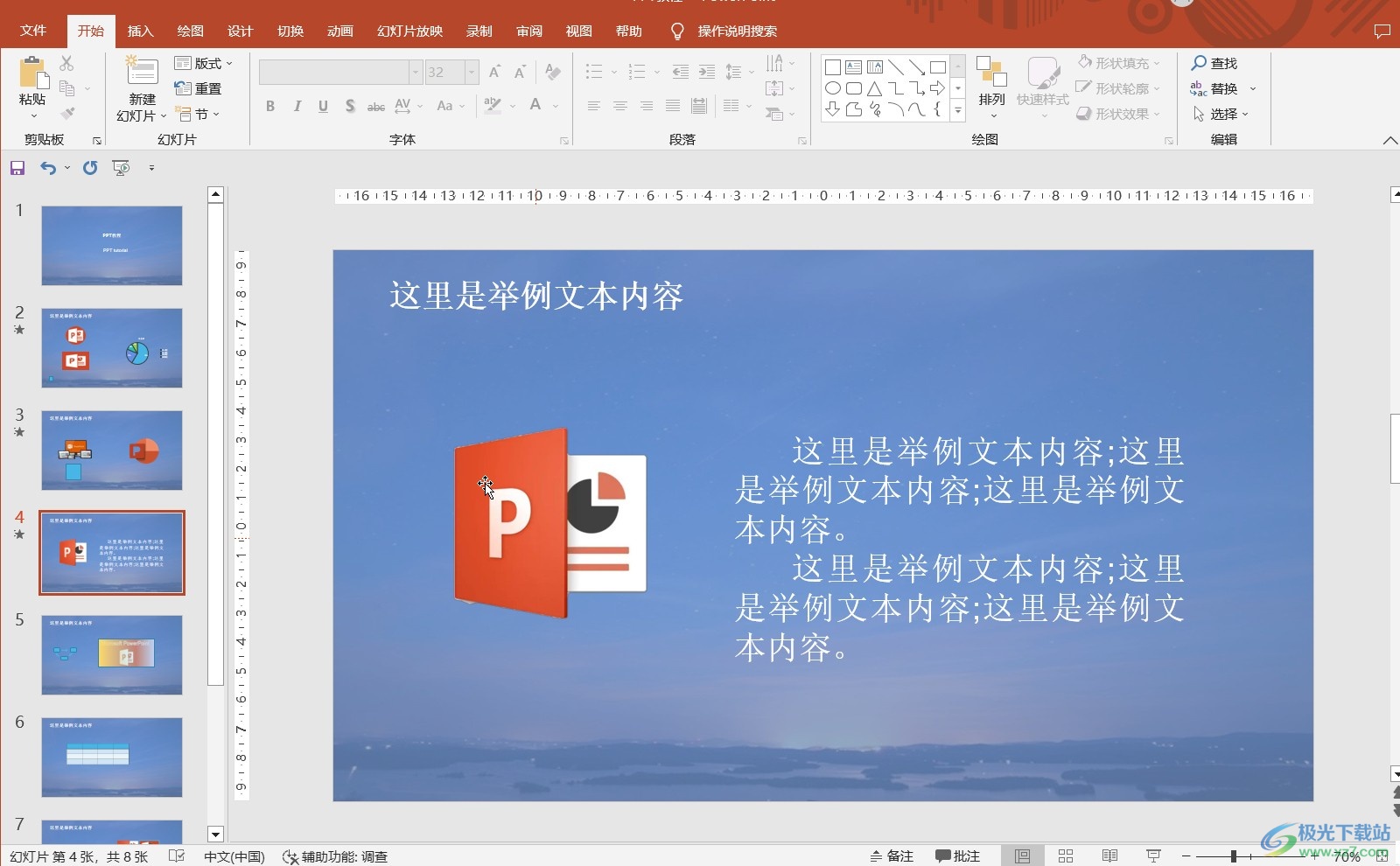The image size is (1400, 866).
Task: Toggle text Shadow formatting
Action: click(x=350, y=106)
